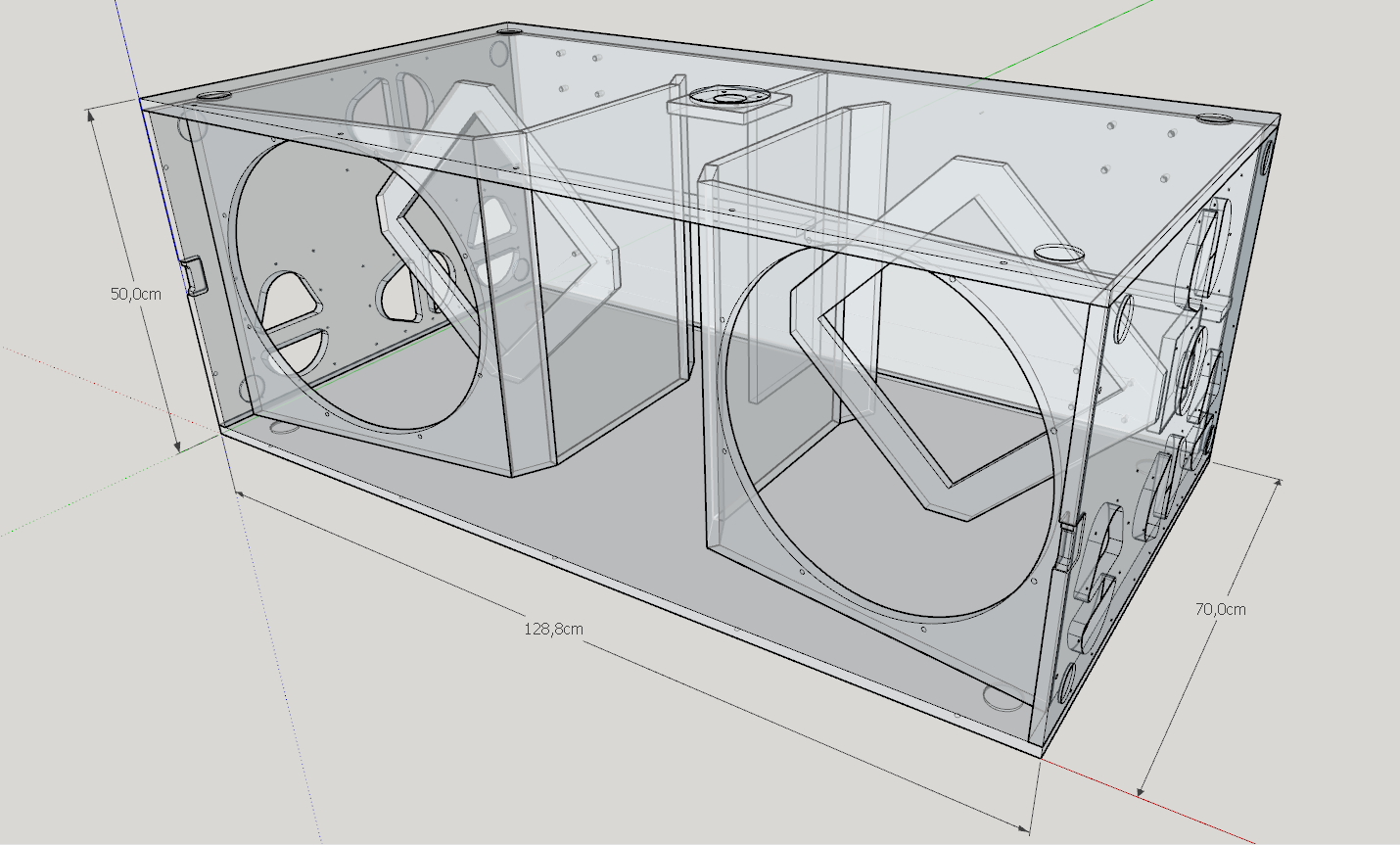Select the 128,8cm length dimension text
The width and height of the screenshot is (1400, 845).
553,629
